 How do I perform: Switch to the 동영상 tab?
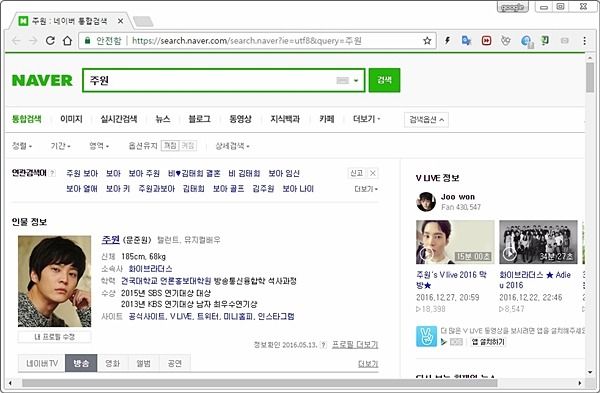(x=240, y=119)
